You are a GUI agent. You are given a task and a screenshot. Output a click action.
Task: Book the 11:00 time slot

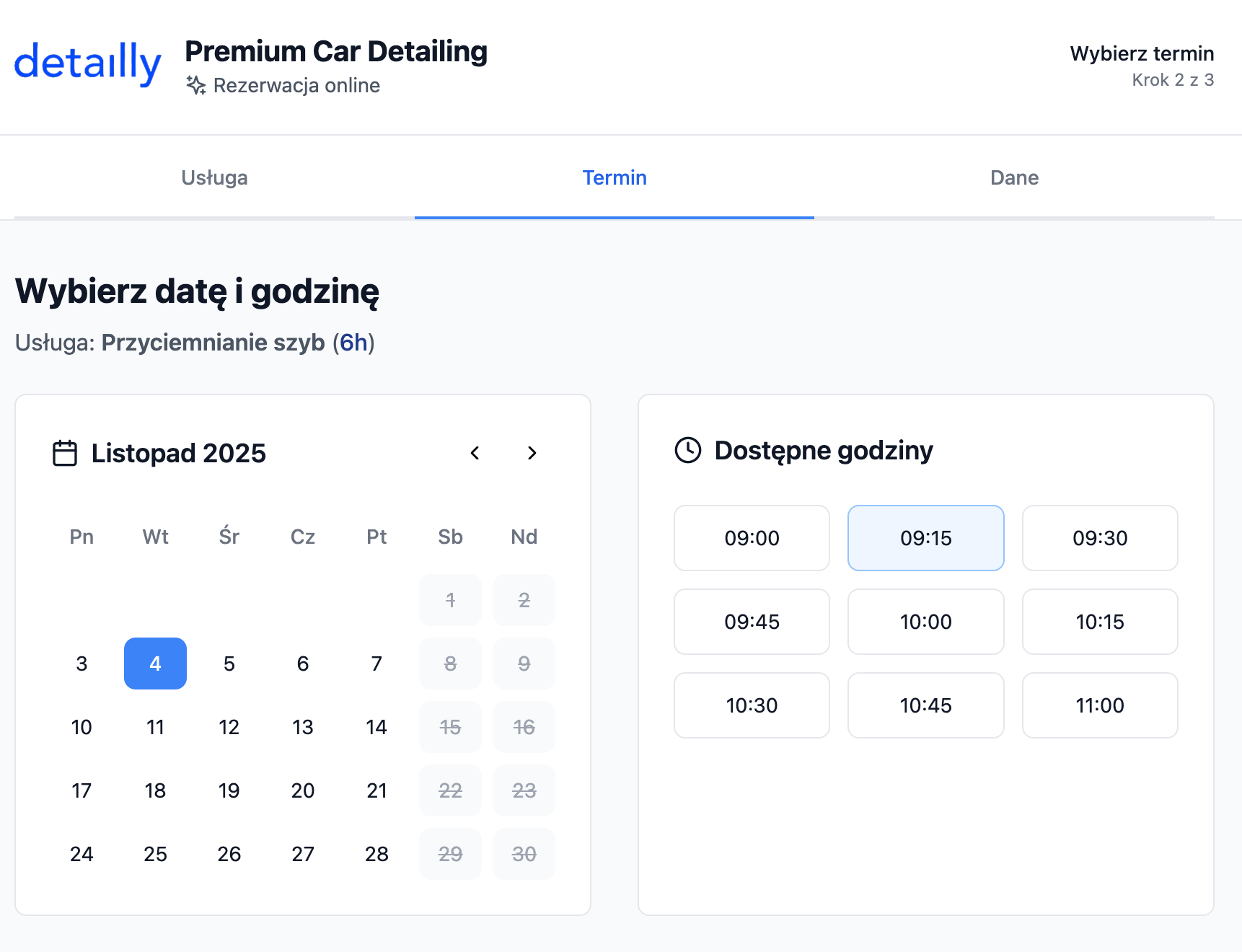click(x=1099, y=705)
